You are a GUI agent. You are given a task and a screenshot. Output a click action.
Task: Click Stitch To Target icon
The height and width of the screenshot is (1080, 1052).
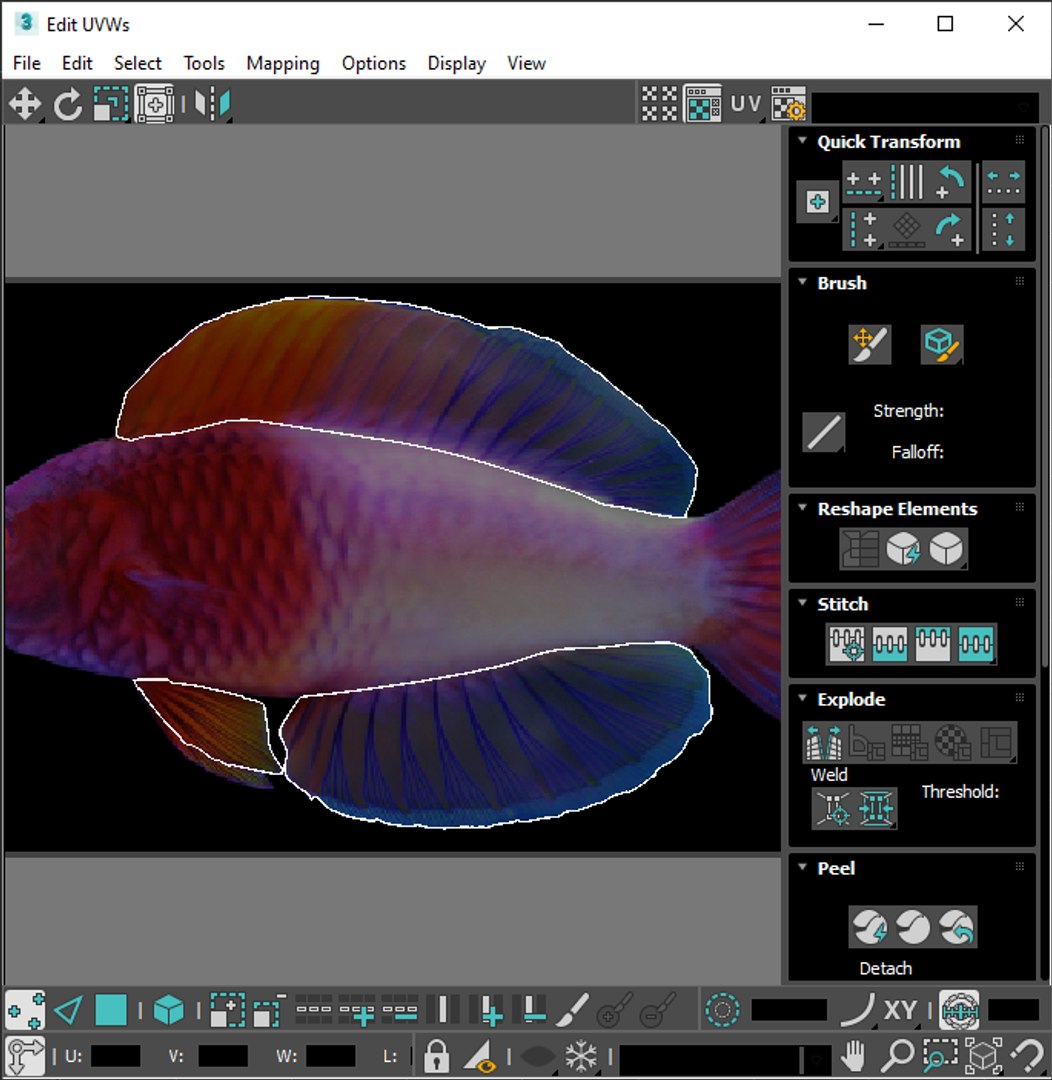847,644
